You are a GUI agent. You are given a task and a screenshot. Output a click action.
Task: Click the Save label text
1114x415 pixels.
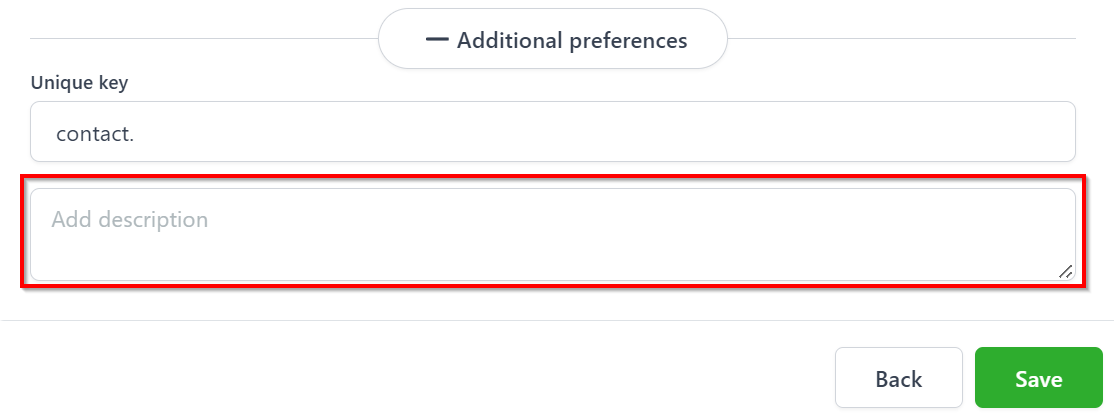pos(1039,379)
